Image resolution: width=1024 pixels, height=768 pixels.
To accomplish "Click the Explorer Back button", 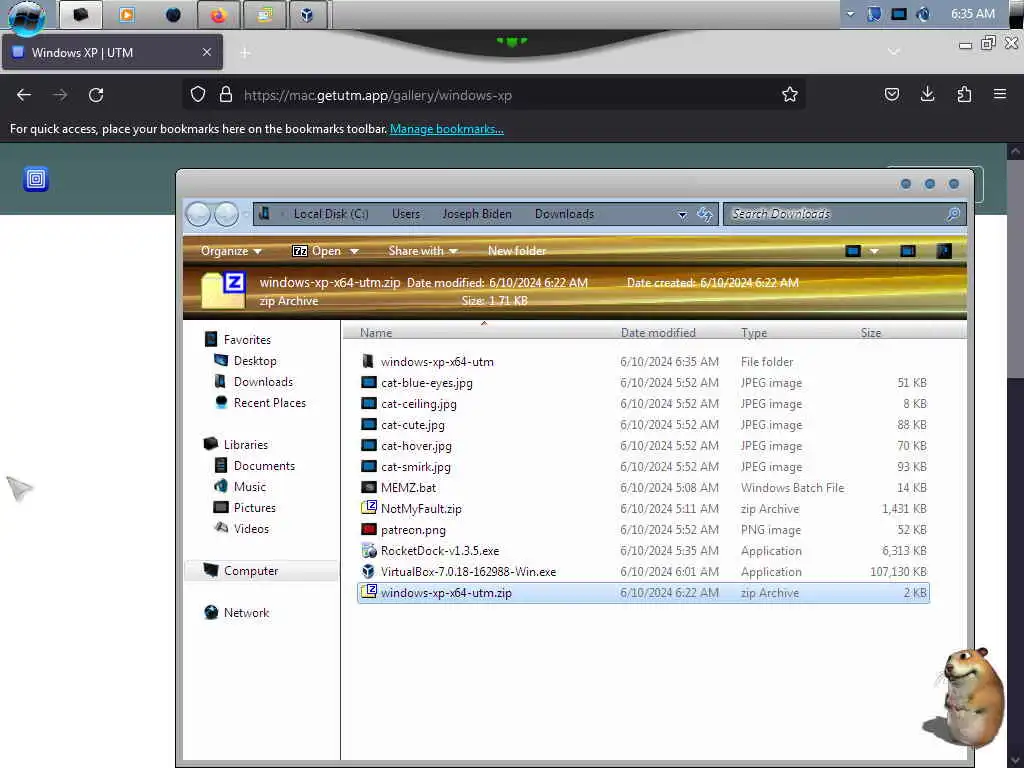I will [x=199, y=214].
